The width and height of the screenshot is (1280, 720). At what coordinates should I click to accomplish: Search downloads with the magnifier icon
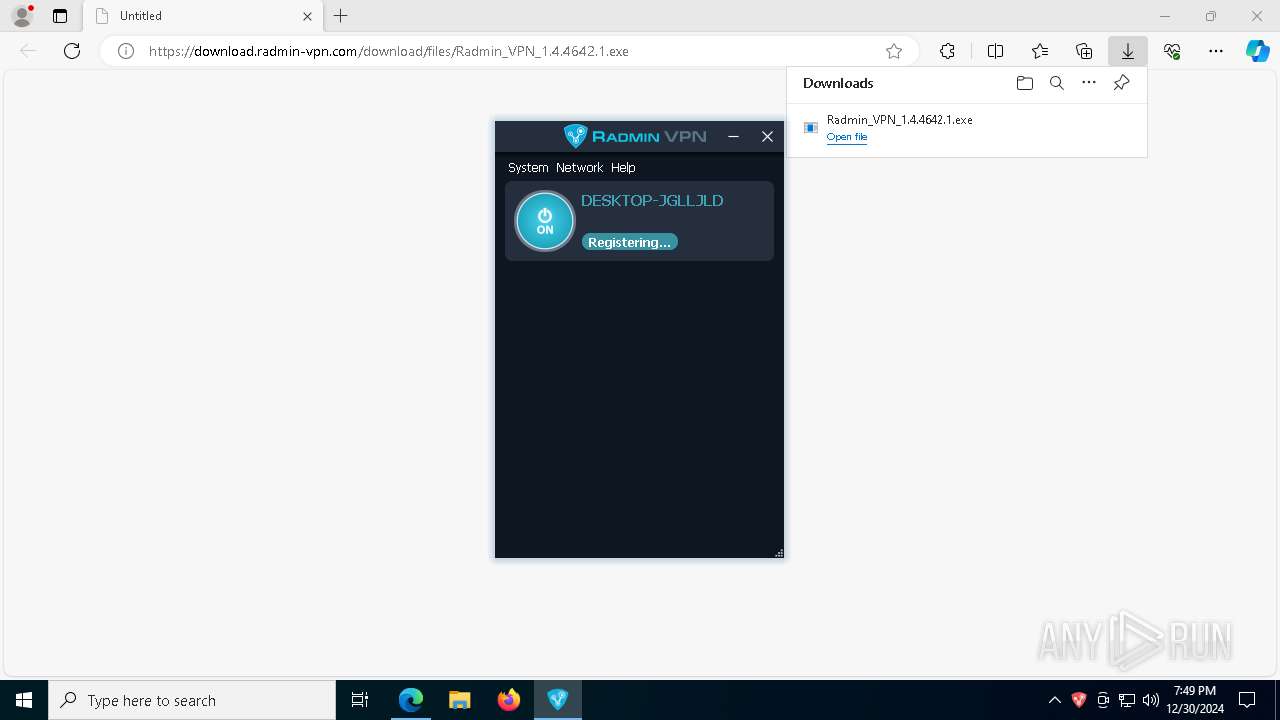click(x=1056, y=83)
